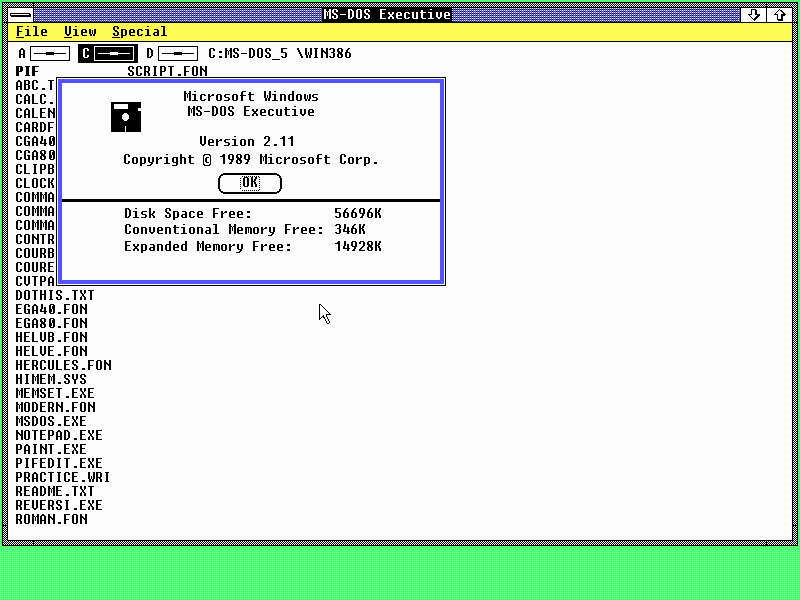The image size is (800, 600).
Task: Click the Disk Space Free value 56696K
Action: coord(358,213)
